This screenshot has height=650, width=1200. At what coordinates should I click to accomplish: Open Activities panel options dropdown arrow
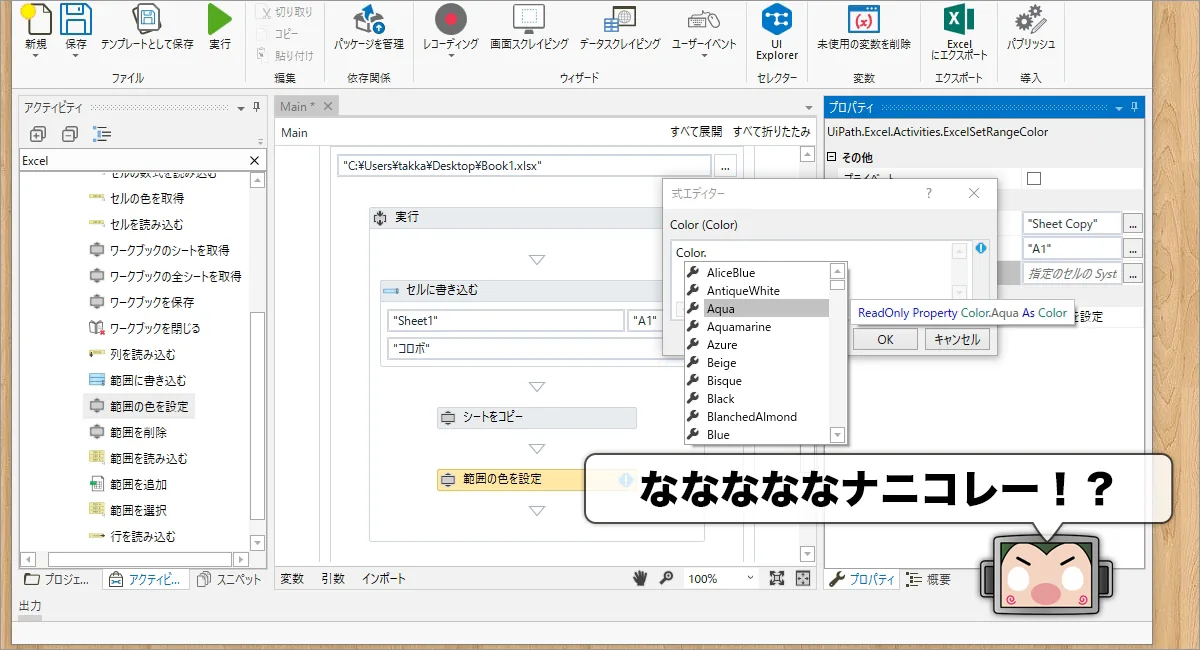pyautogui.click(x=241, y=107)
